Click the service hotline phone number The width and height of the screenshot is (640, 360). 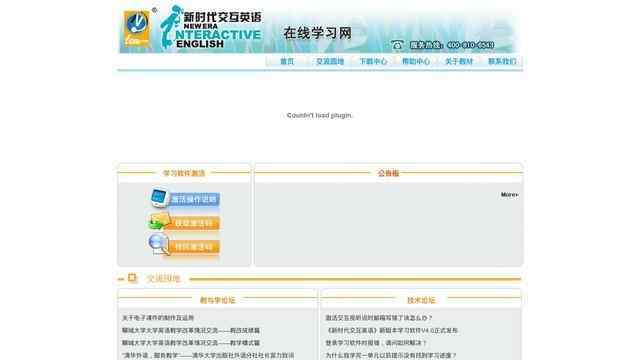(x=471, y=45)
